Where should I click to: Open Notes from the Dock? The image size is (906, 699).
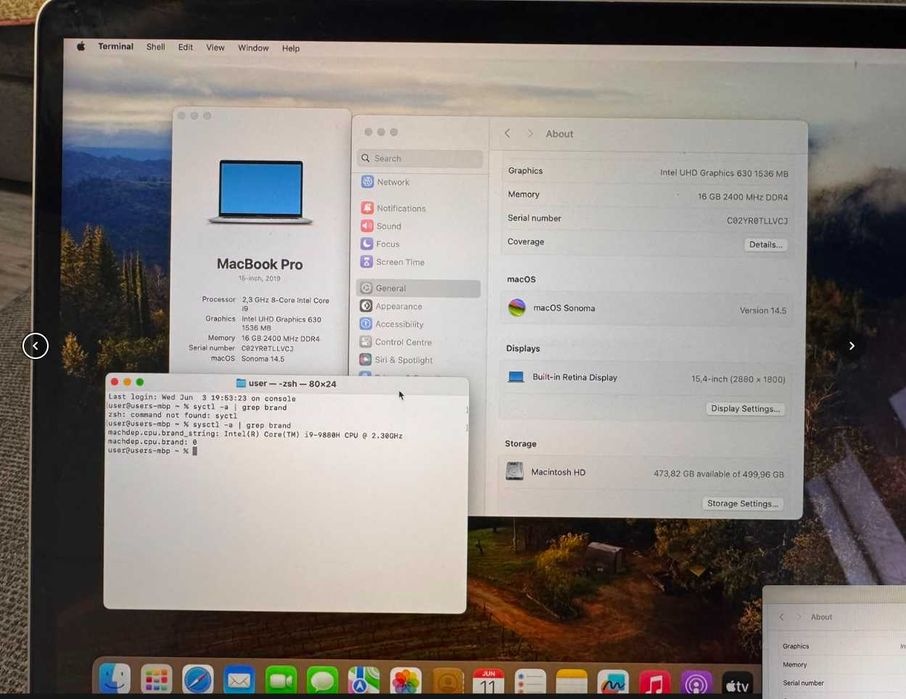[x=571, y=683]
